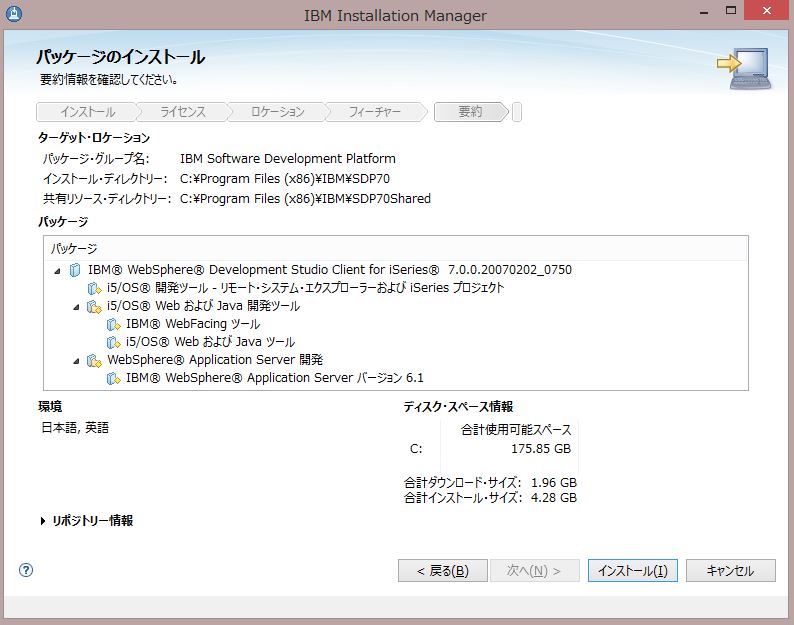Click shared directory path ending SDP70Shared

coord(305,199)
